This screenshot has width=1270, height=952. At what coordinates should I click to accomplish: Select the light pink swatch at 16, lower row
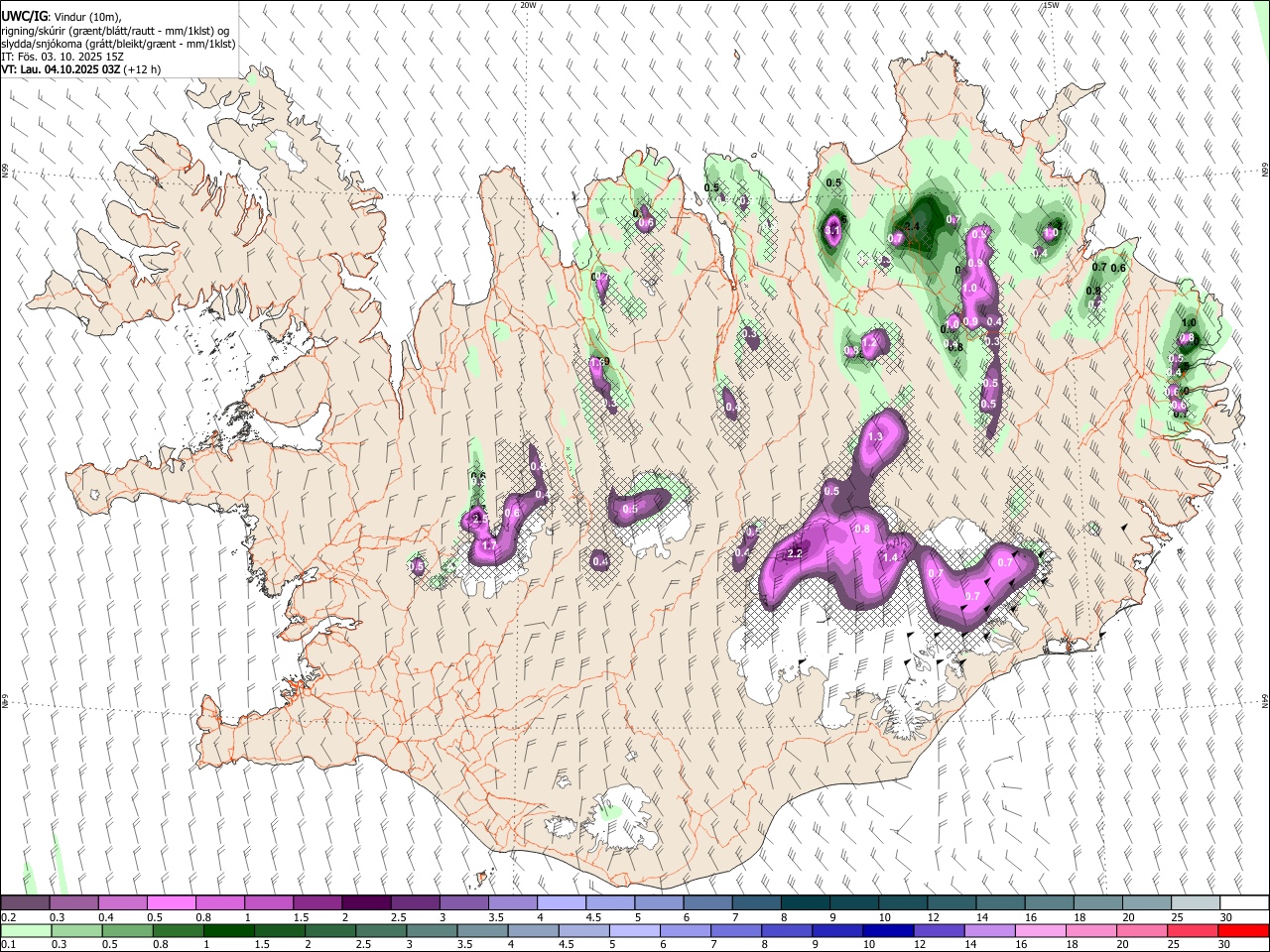(x=1040, y=930)
